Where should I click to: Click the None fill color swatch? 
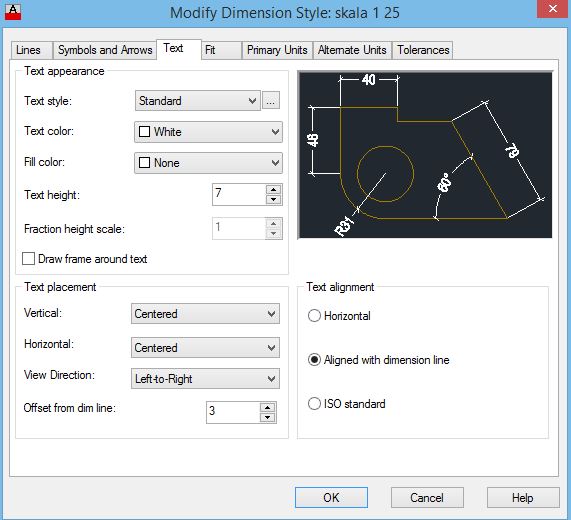point(145,163)
